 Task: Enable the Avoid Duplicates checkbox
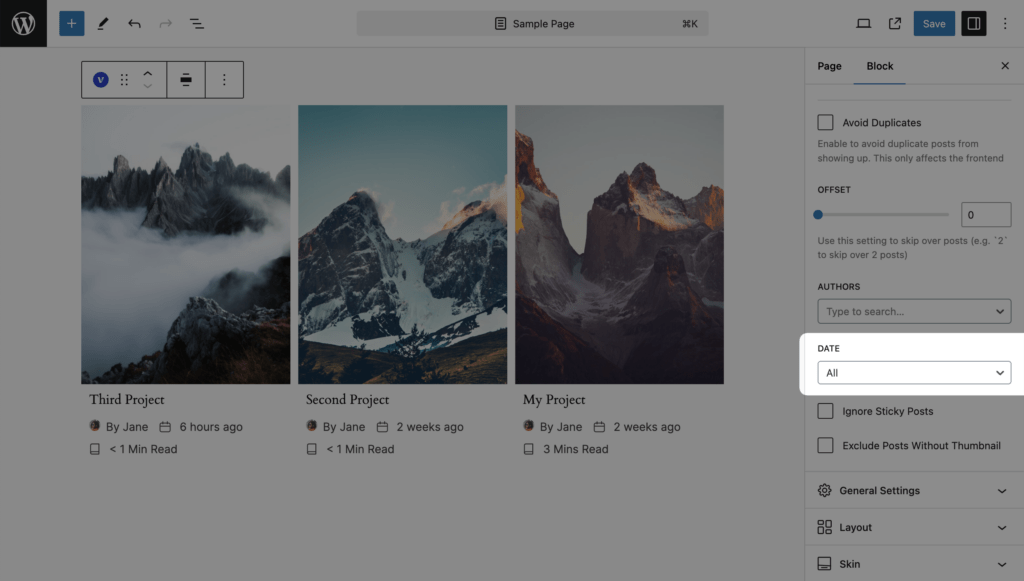pyautogui.click(x=825, y=123)
